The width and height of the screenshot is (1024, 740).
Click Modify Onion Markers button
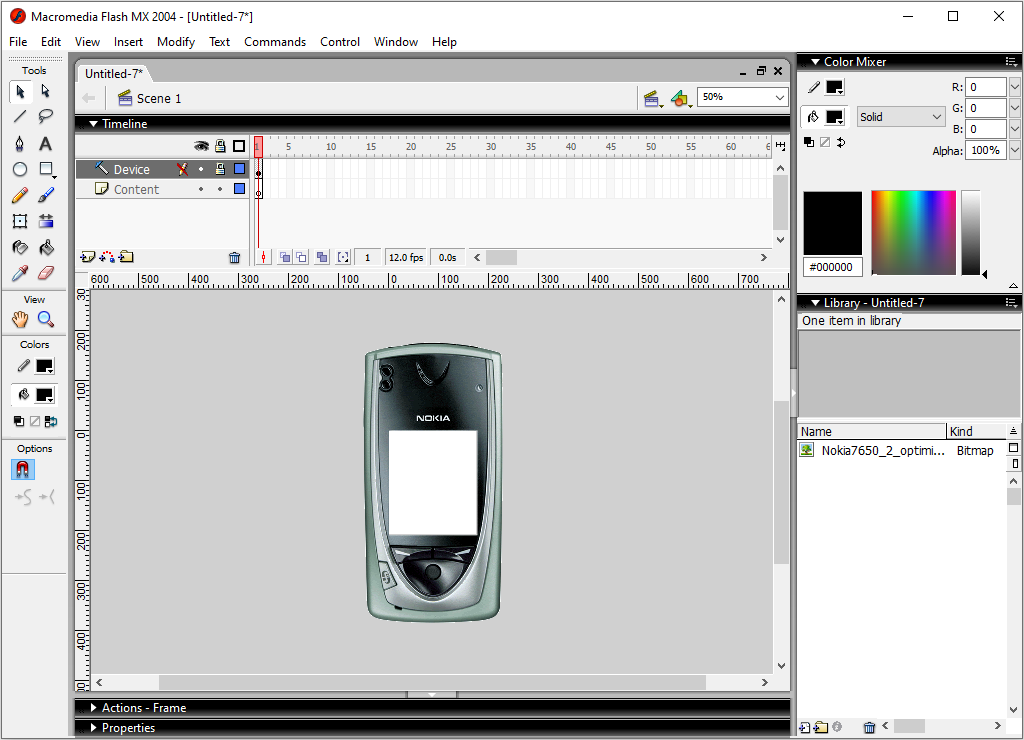(344, 257)
